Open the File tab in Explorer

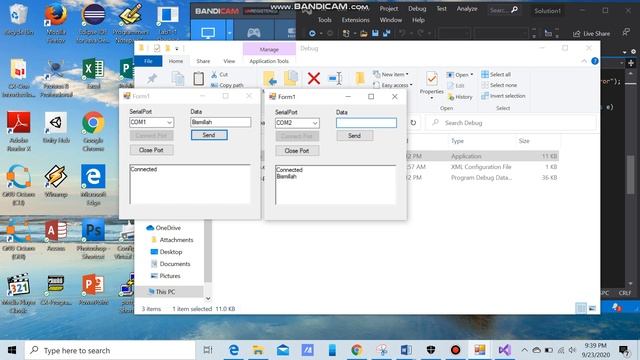[x=148, y=61]
